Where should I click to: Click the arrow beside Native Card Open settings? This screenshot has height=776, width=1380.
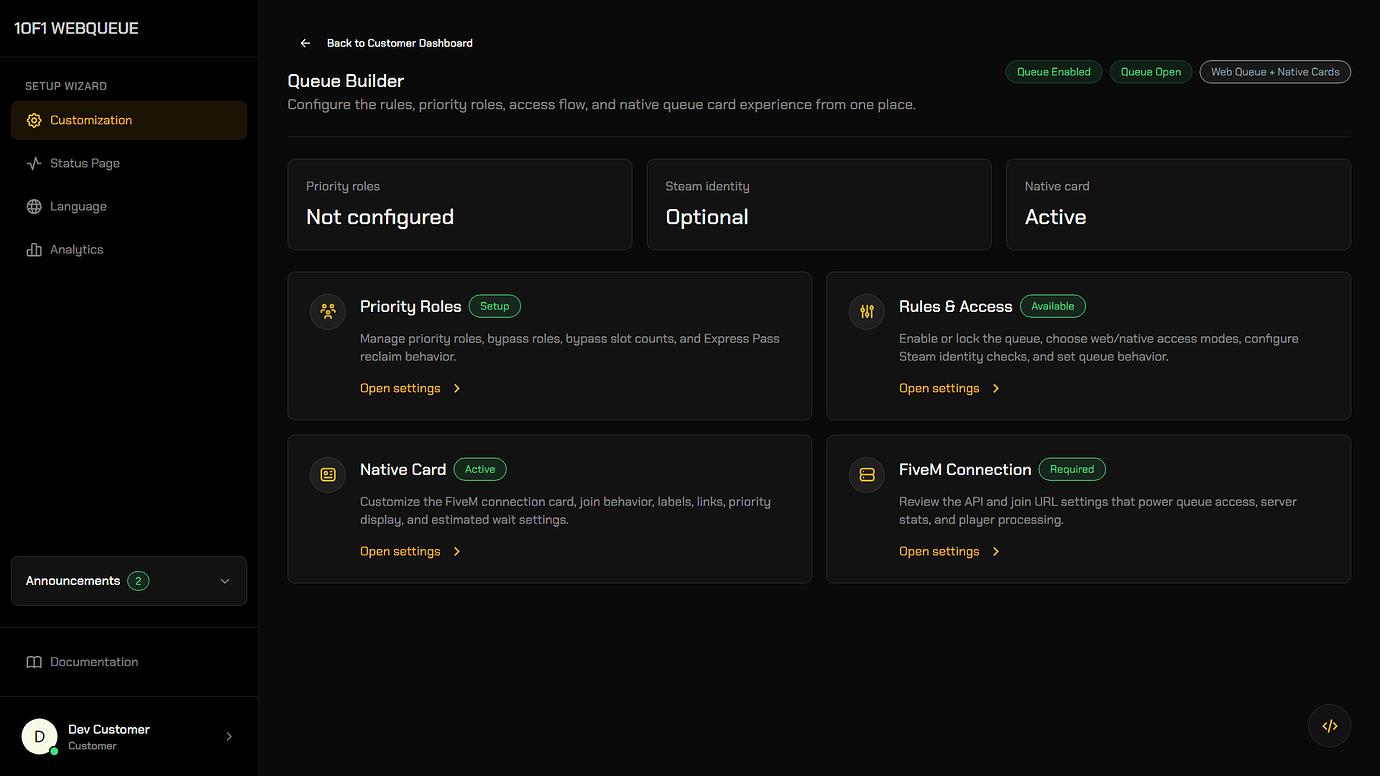(457, 551)
